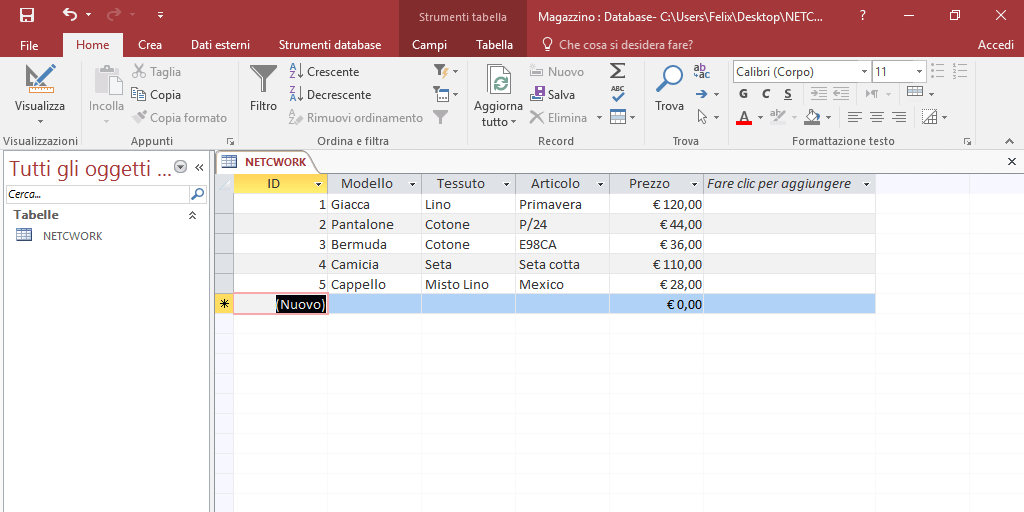The width and height of the screenshot is (1024, 512).
Task: Toggle italic with the C button
Action: pos(766,94)
